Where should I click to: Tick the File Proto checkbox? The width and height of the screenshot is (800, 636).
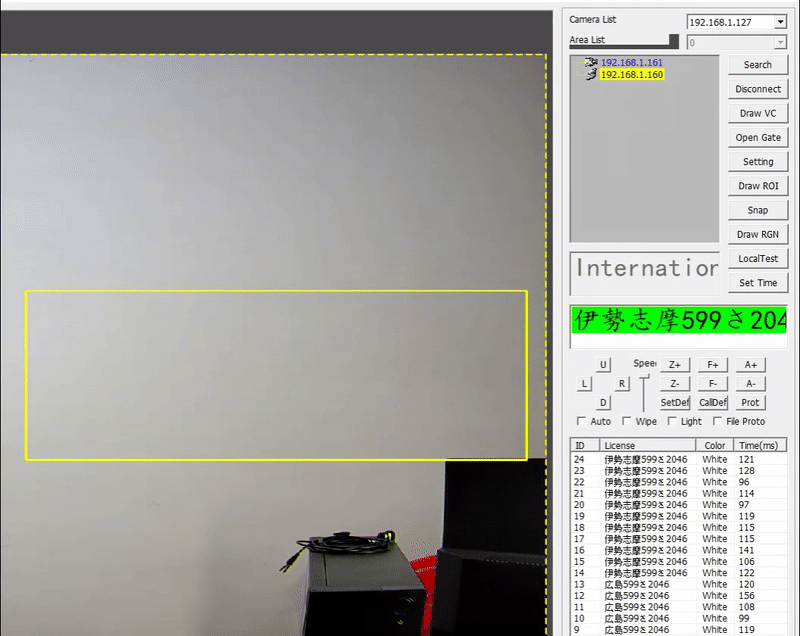pos(717,421)
